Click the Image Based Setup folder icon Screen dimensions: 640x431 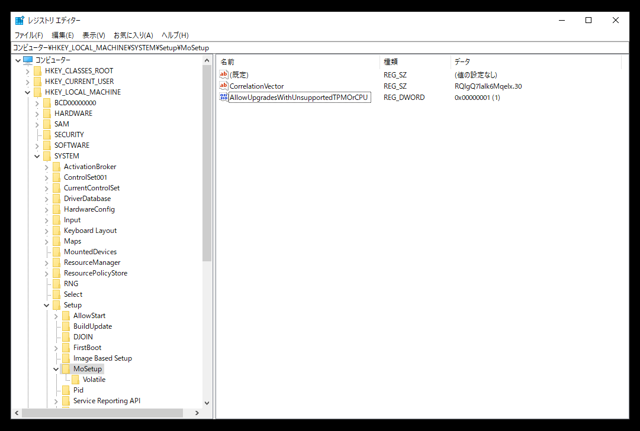tap(66, 358)
